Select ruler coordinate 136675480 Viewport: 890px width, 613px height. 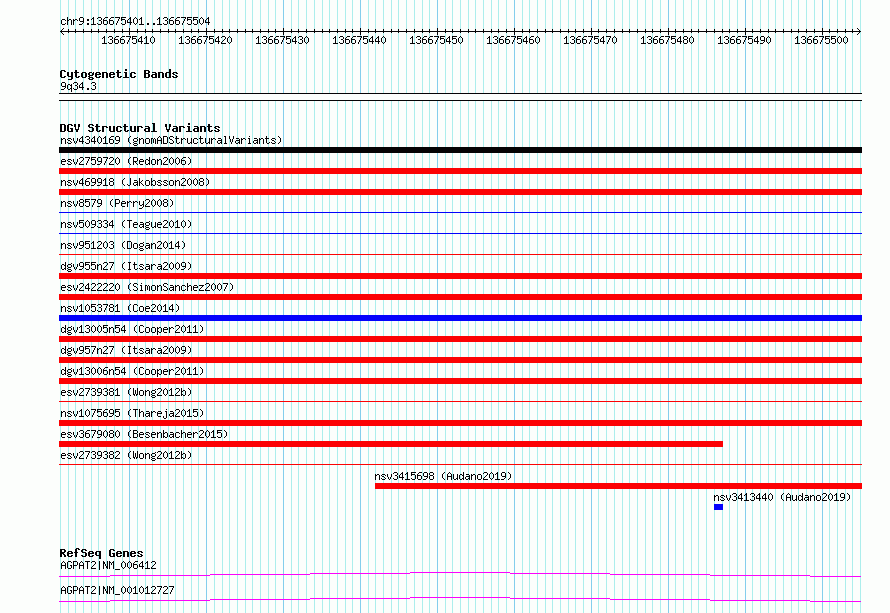point(668,40)
